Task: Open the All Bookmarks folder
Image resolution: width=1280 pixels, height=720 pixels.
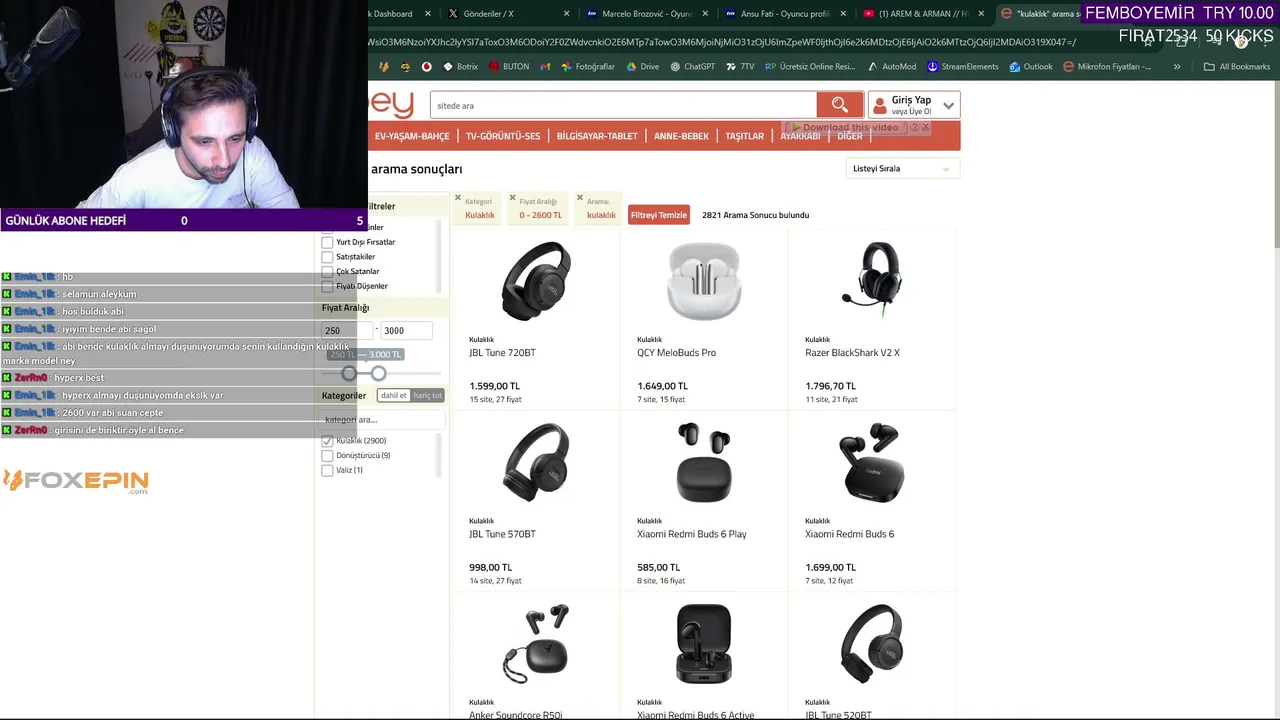Action: click(1237, 67)
